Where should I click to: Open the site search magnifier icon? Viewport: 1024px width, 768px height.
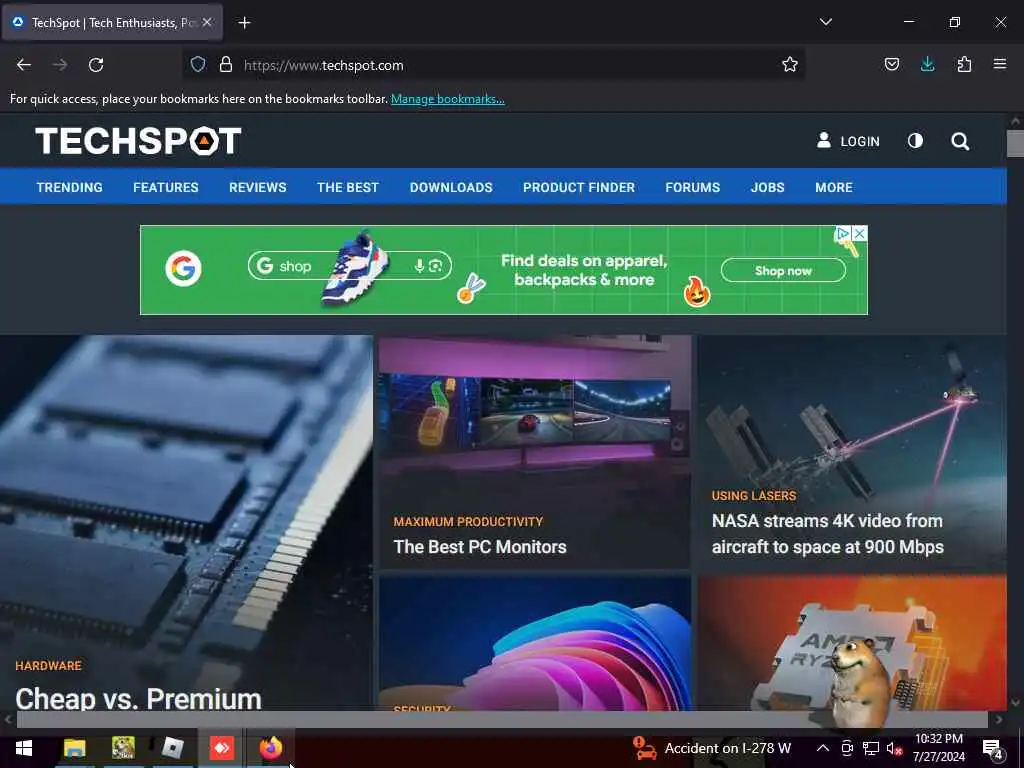click(x=959, y=142)
